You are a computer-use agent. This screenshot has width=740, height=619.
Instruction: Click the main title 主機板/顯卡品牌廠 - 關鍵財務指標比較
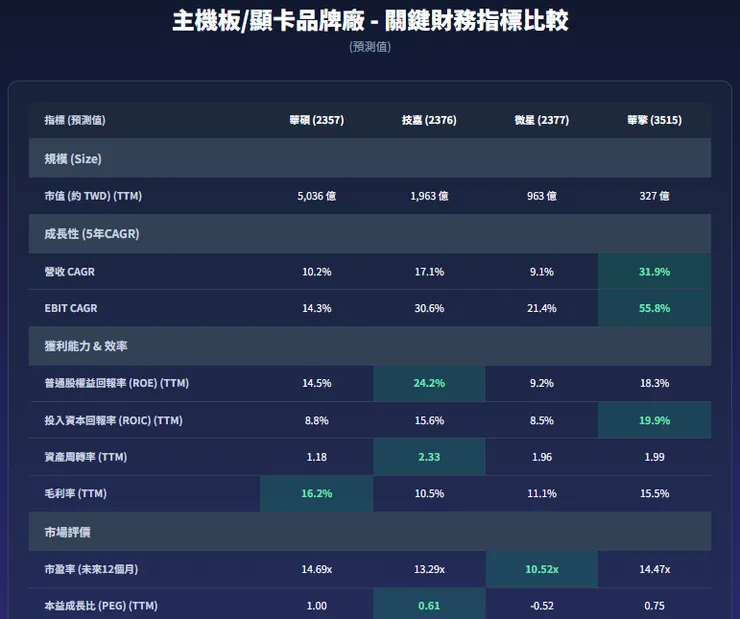[x=370, y=21]
